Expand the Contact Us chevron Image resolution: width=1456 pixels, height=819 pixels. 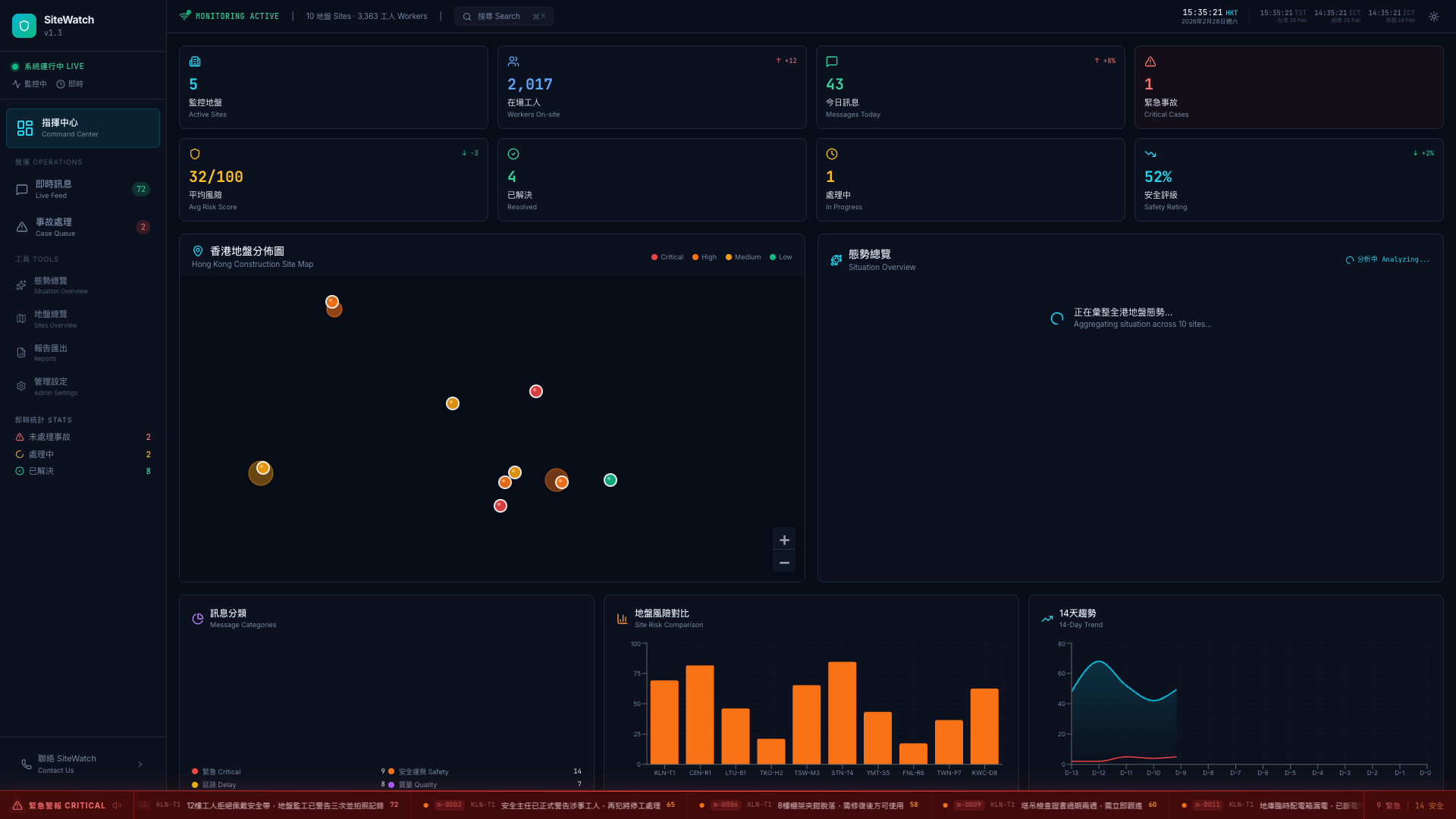[x=140, y=764]
